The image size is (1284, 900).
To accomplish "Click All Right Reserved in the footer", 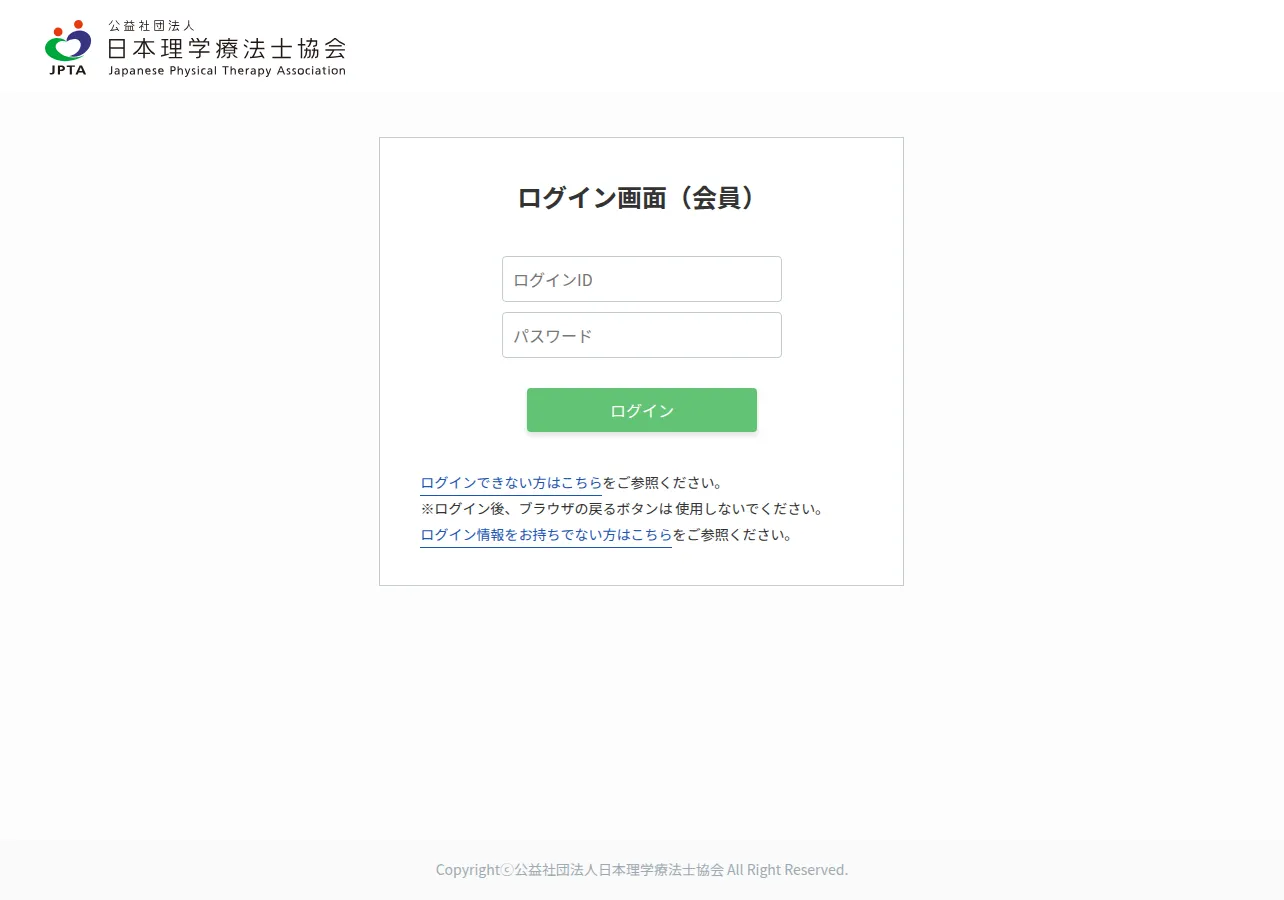I will (788, 870).
